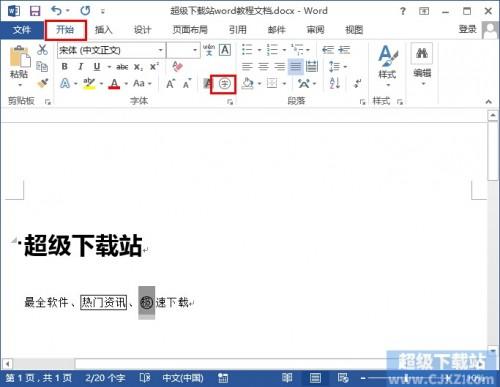500x387 pixels.
Task: Click the Redo/Repeat icon
Action: tap(85, 11)
